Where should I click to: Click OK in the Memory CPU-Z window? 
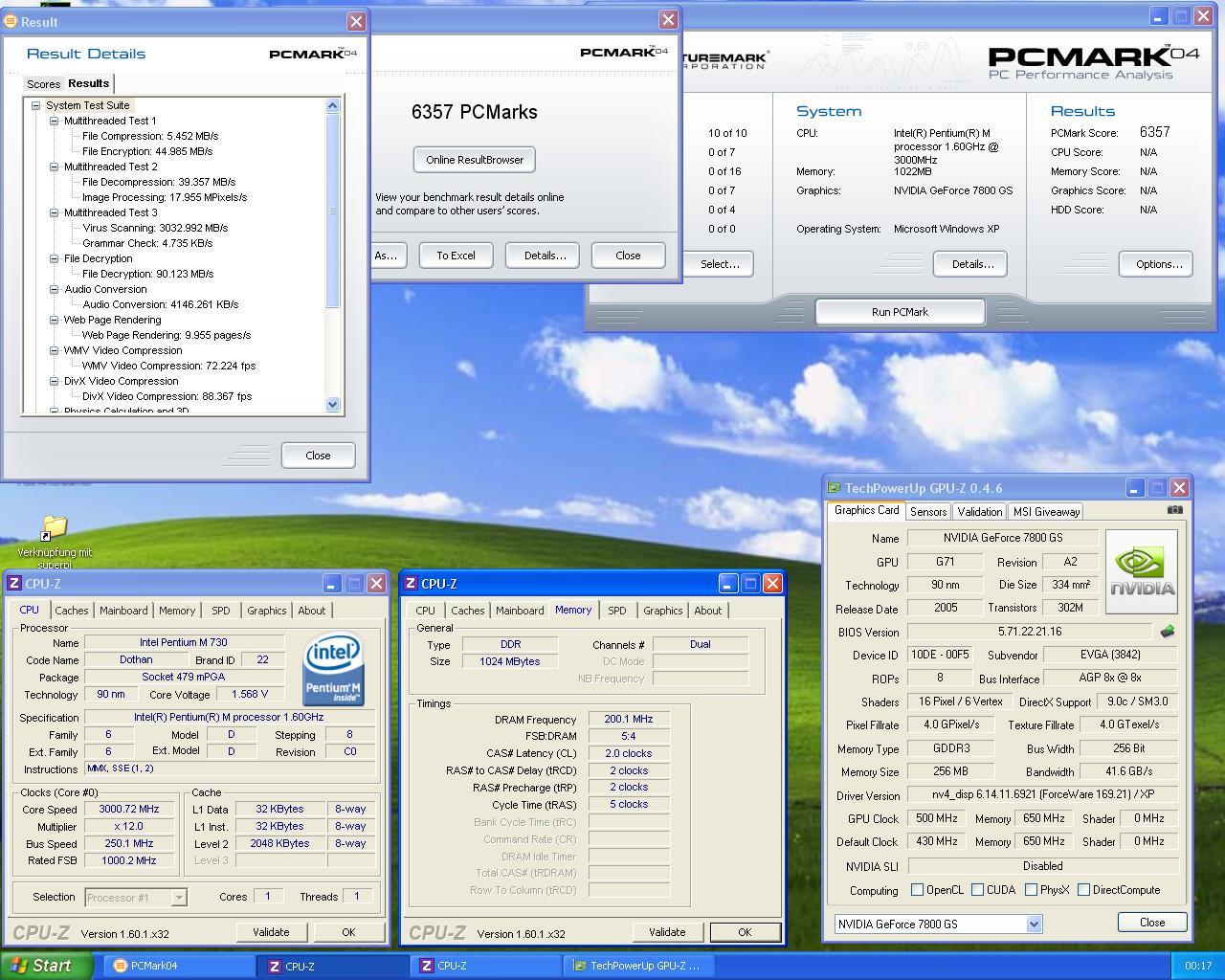click(x=744, y=932)
